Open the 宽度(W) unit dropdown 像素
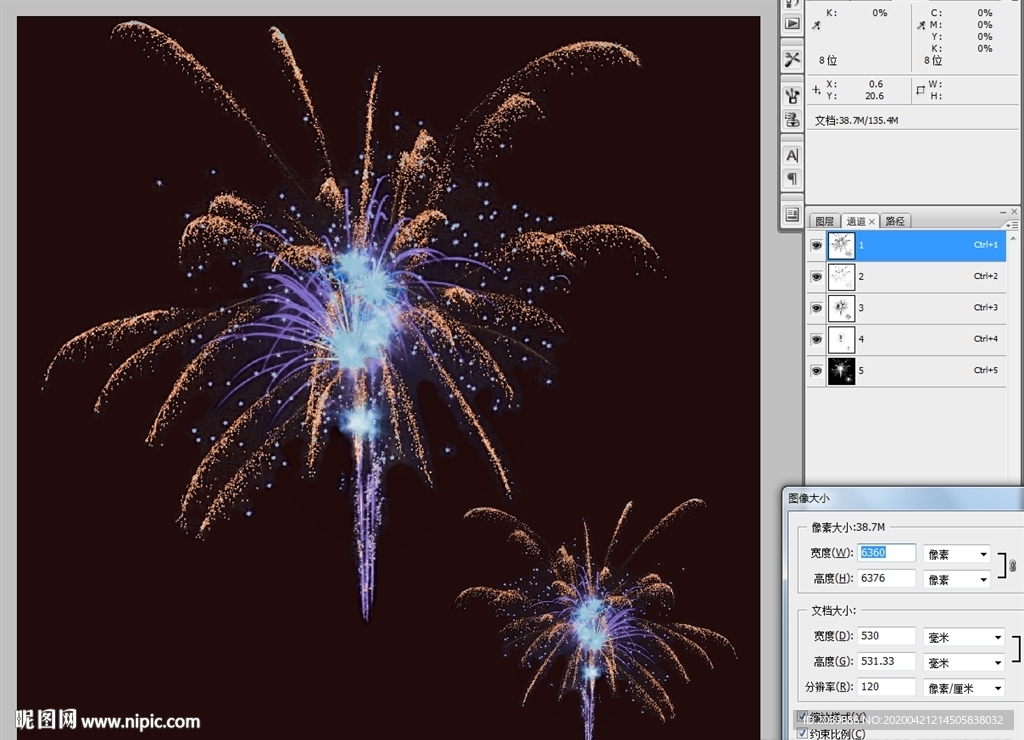The width and height of the screenshot is (1024, 740). click(957, 554)
